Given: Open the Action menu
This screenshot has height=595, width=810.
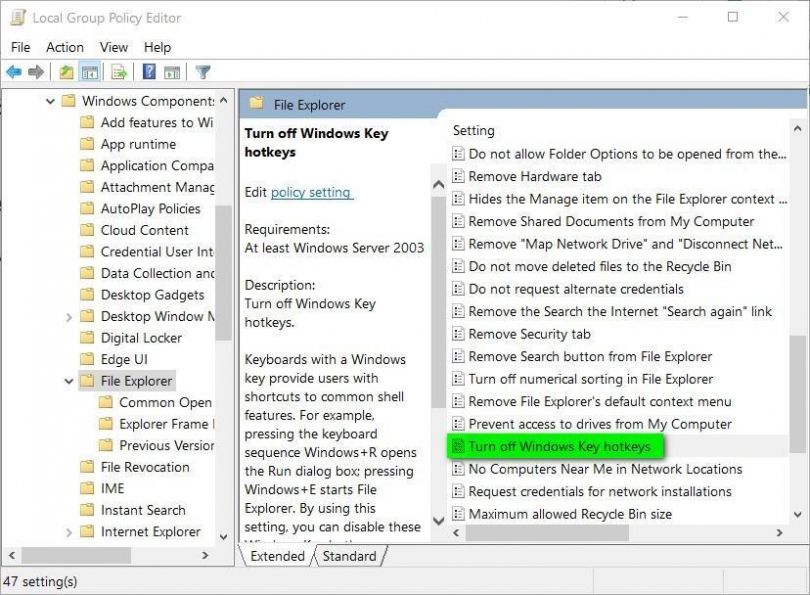Looking at the screenshot, I should [x=64, y=47].
